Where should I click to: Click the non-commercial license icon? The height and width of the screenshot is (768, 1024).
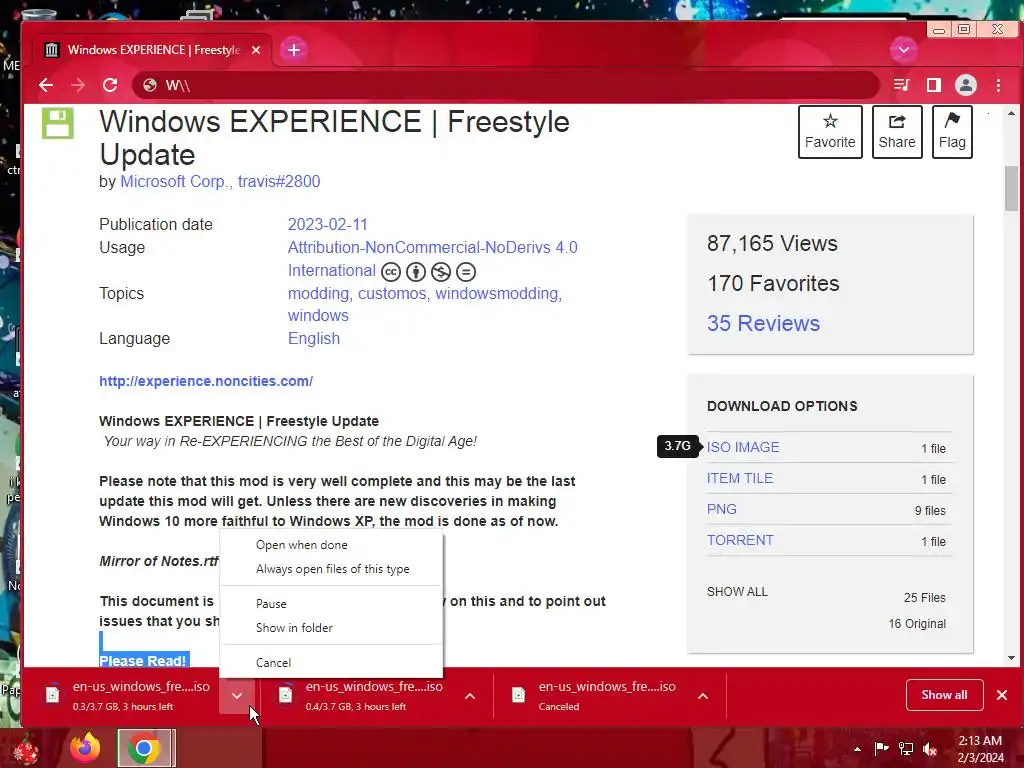tap(441, 272)
